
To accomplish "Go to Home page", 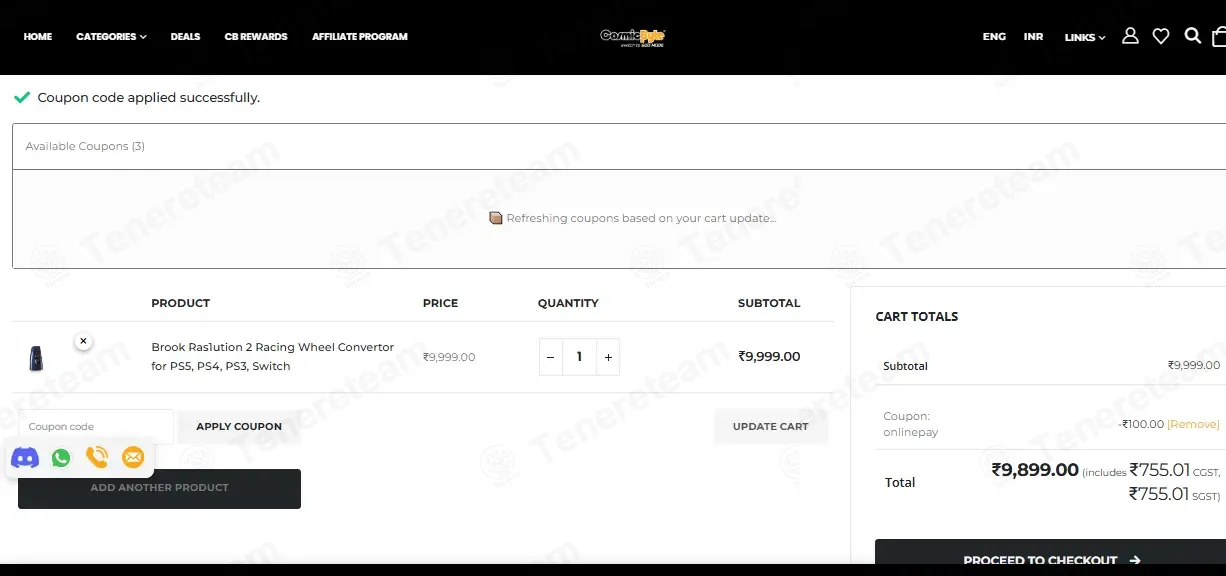I will (38, 37).
